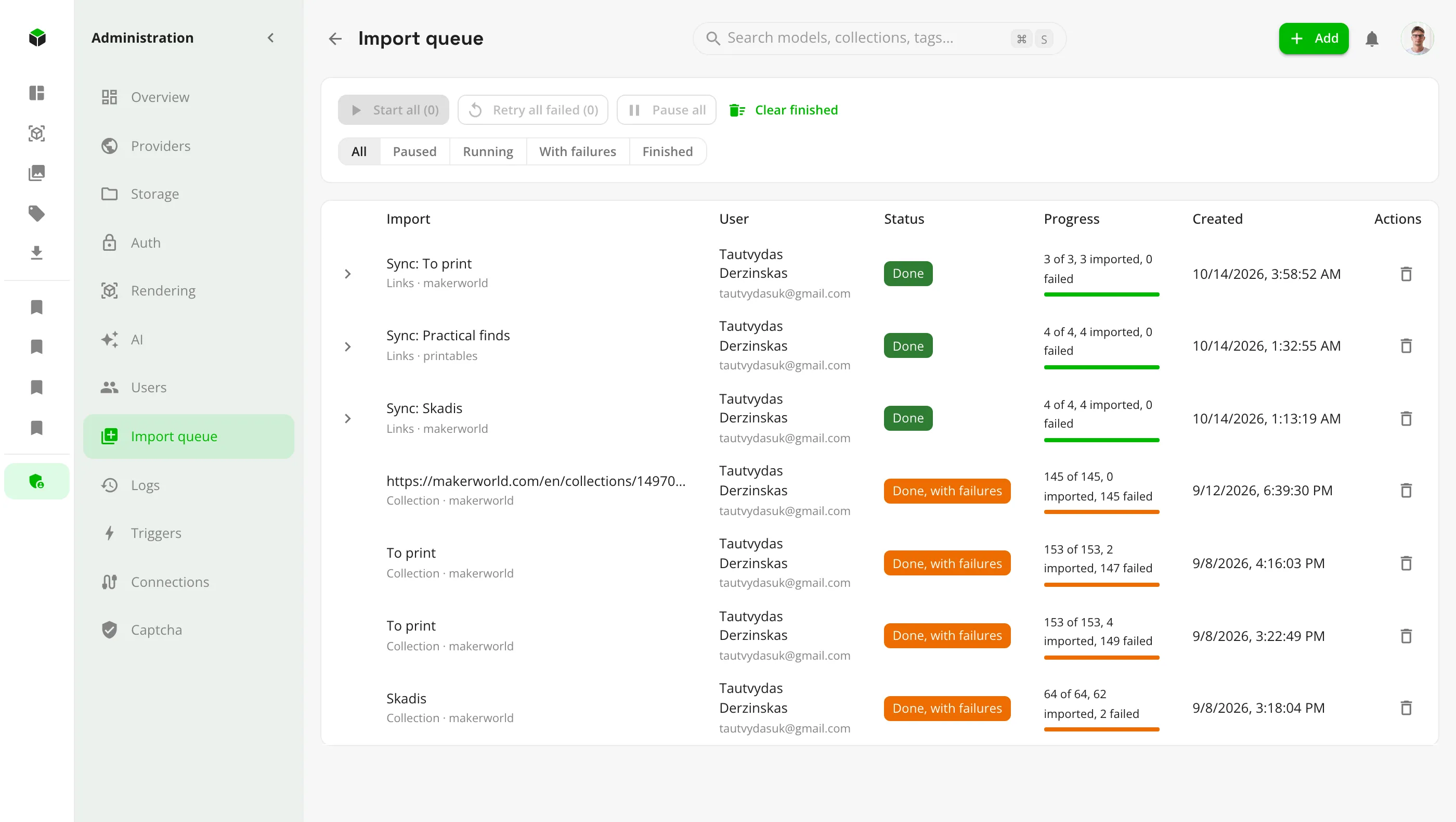Delete the makerworld collections URL import
Image resolution: width=1456 pixels, height=822 pixels.
(1406, 490)
